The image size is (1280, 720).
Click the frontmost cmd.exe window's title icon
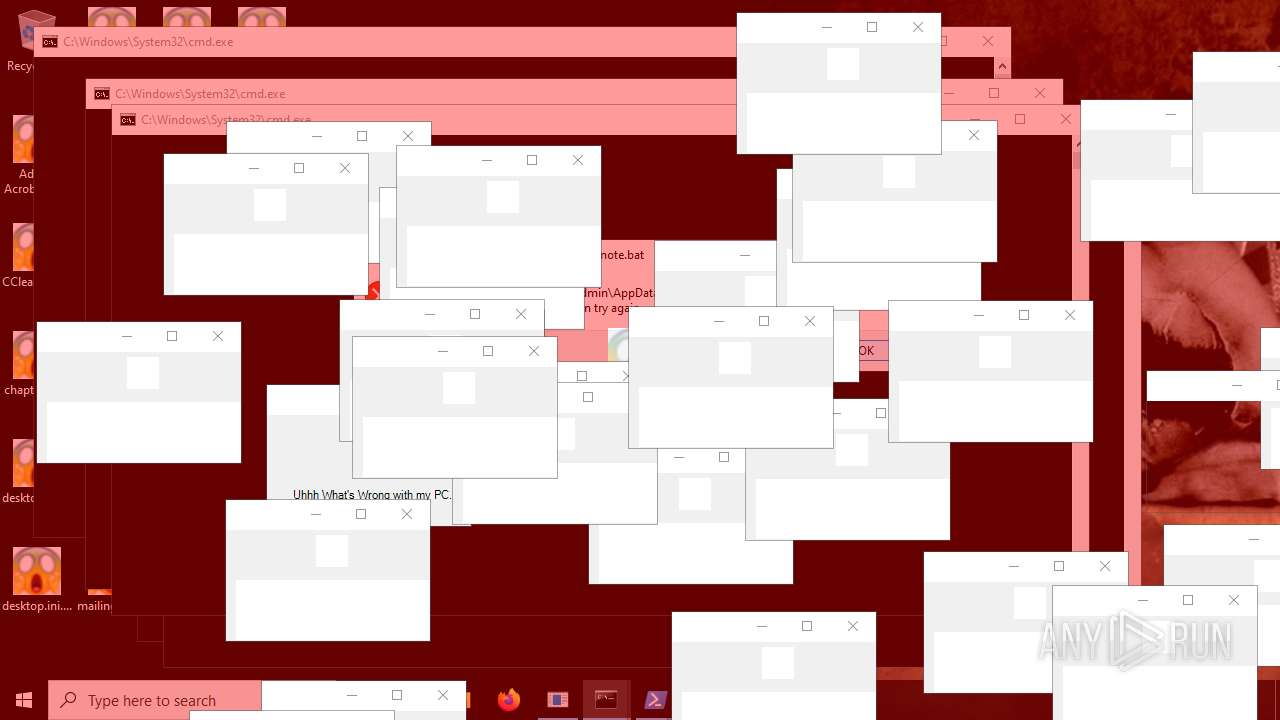(127, 120)
